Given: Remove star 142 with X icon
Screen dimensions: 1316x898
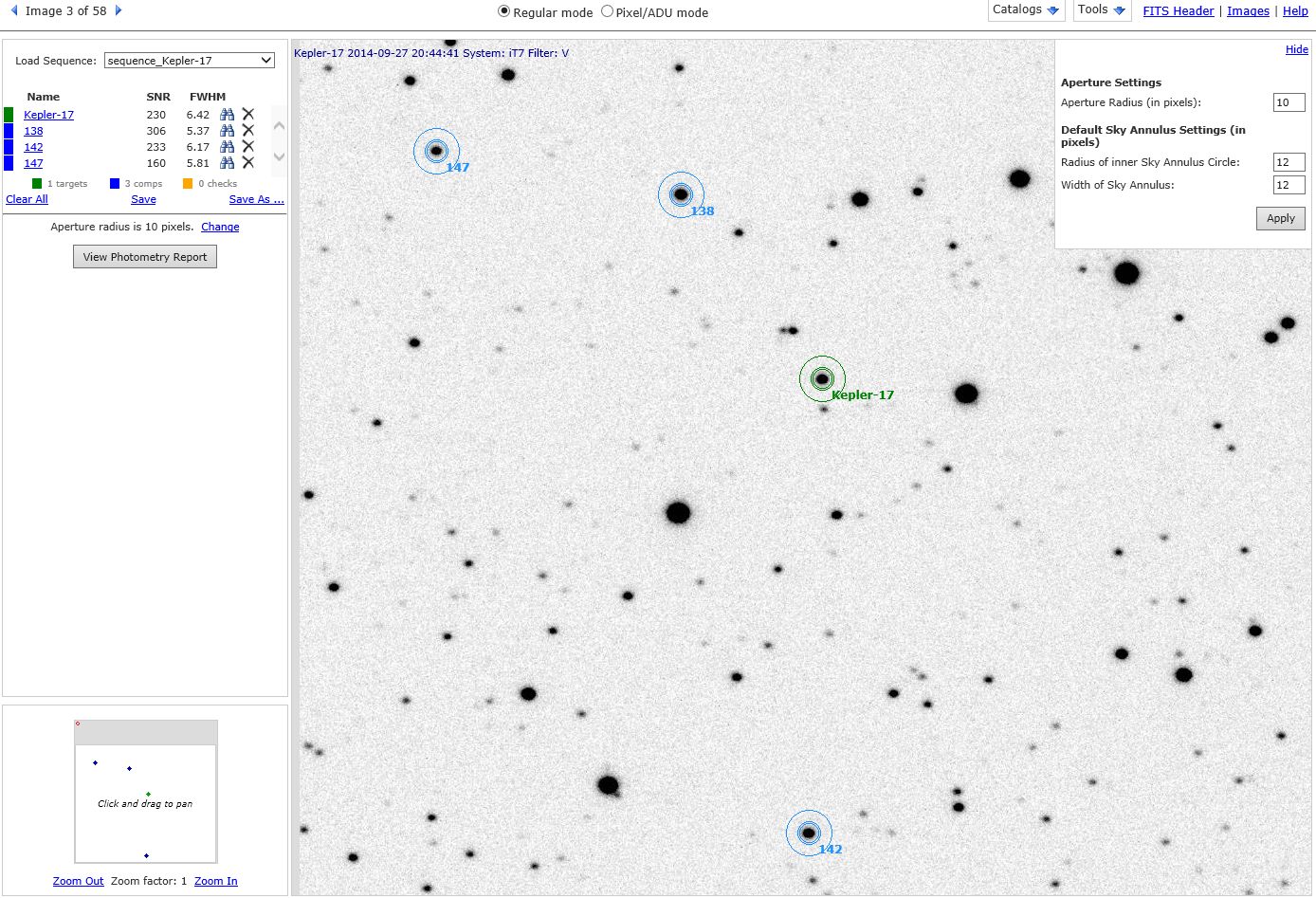Looking at the screenshot, I should (x=248, y=147).
